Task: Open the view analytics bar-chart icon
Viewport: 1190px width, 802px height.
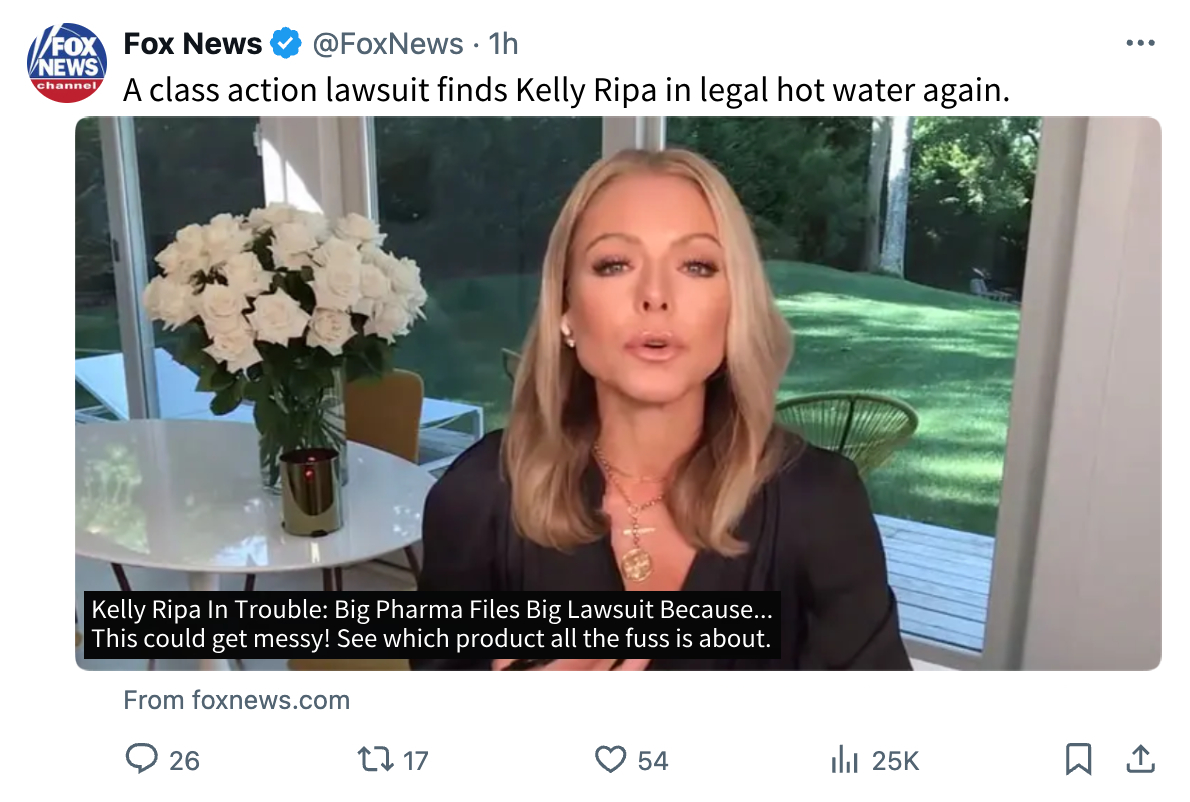Action: (845, 759)
